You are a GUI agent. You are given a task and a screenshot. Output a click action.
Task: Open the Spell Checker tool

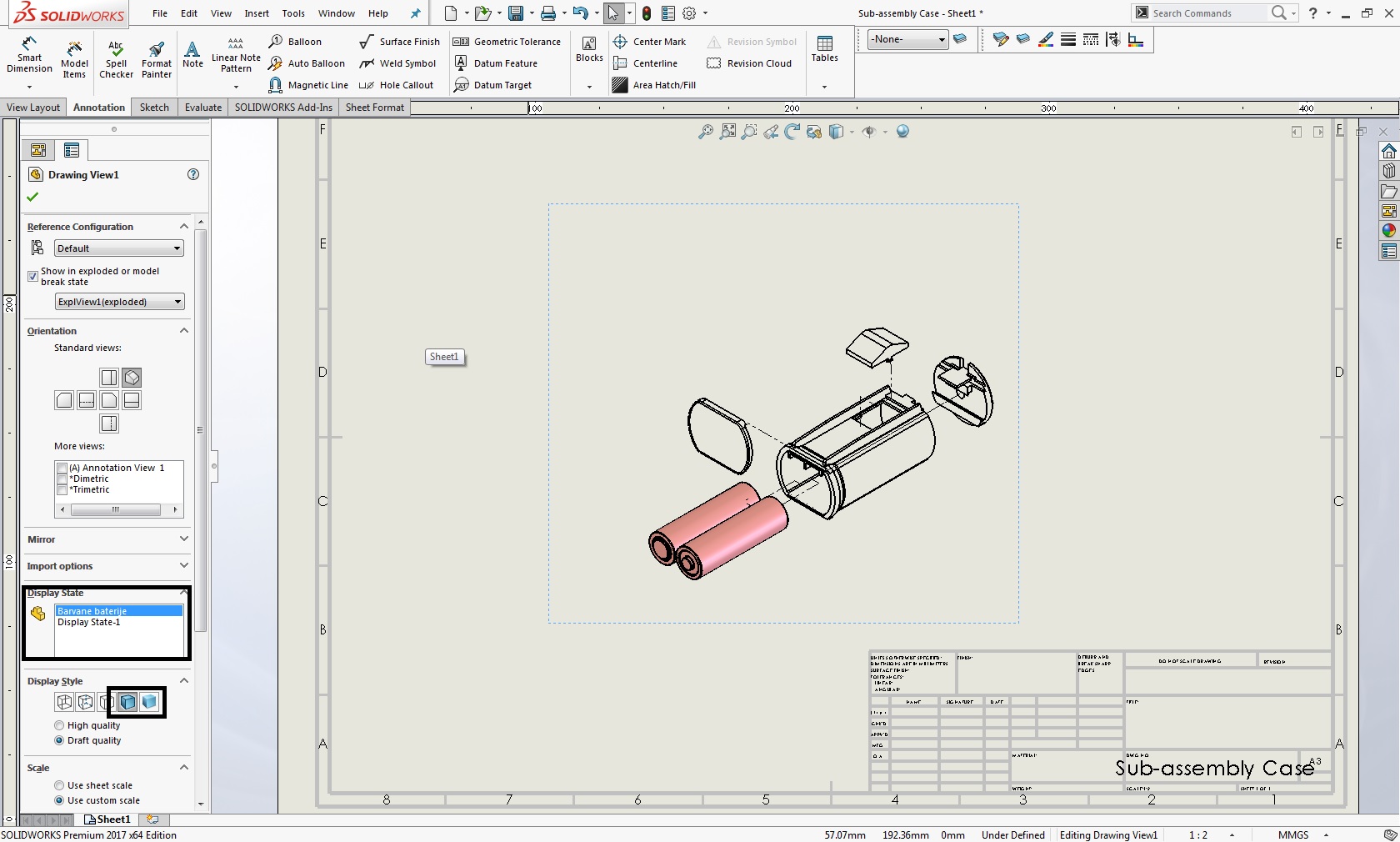point(116,58)
